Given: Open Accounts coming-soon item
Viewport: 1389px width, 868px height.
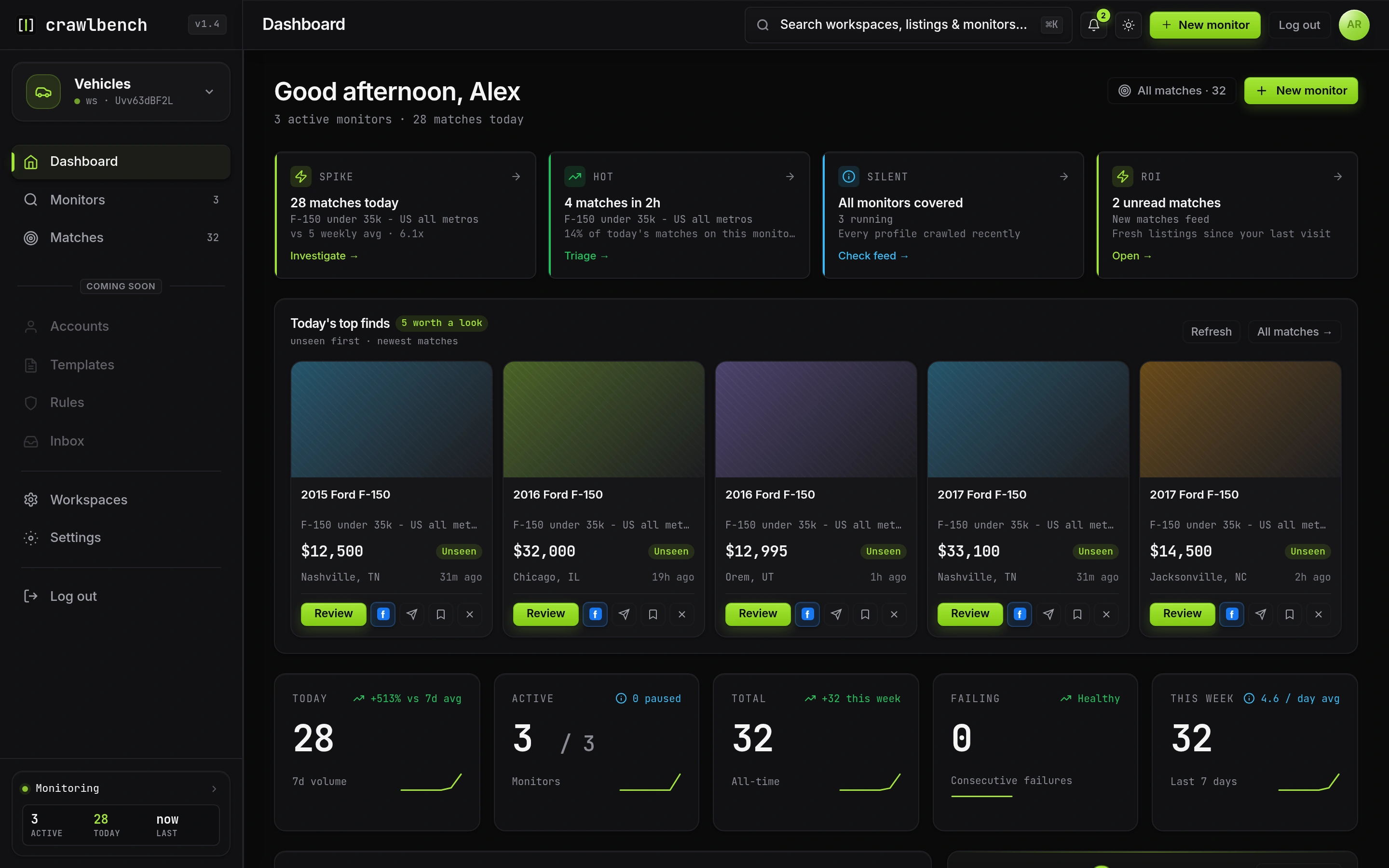Looking at the screenshot, I should (x=121, y=326).
